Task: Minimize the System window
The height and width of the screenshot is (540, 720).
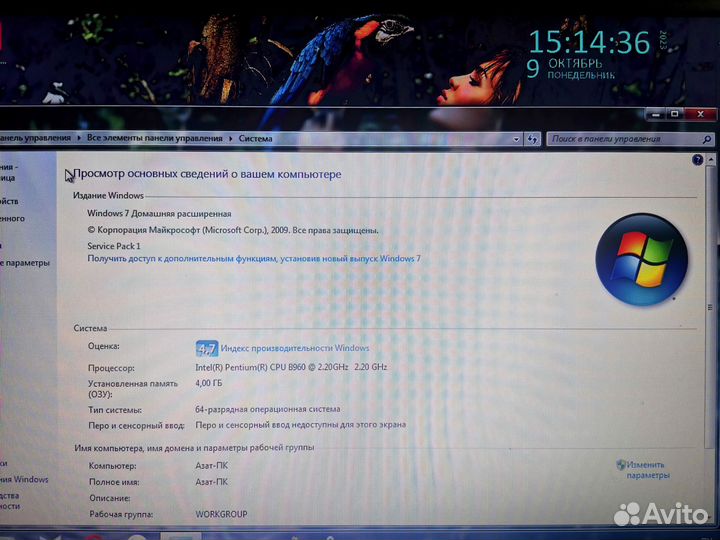Action: click(x=656, y=114)
